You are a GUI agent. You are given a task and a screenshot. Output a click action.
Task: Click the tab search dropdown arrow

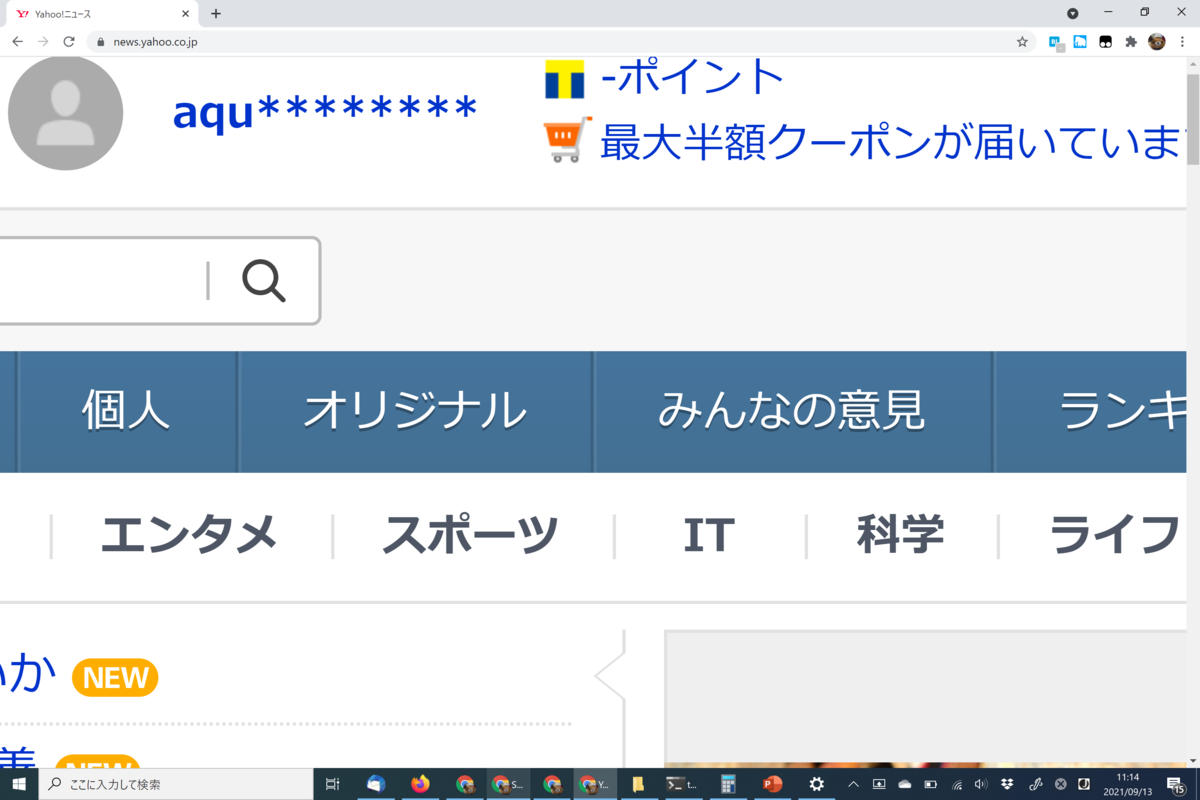[x=1072, y=13]
